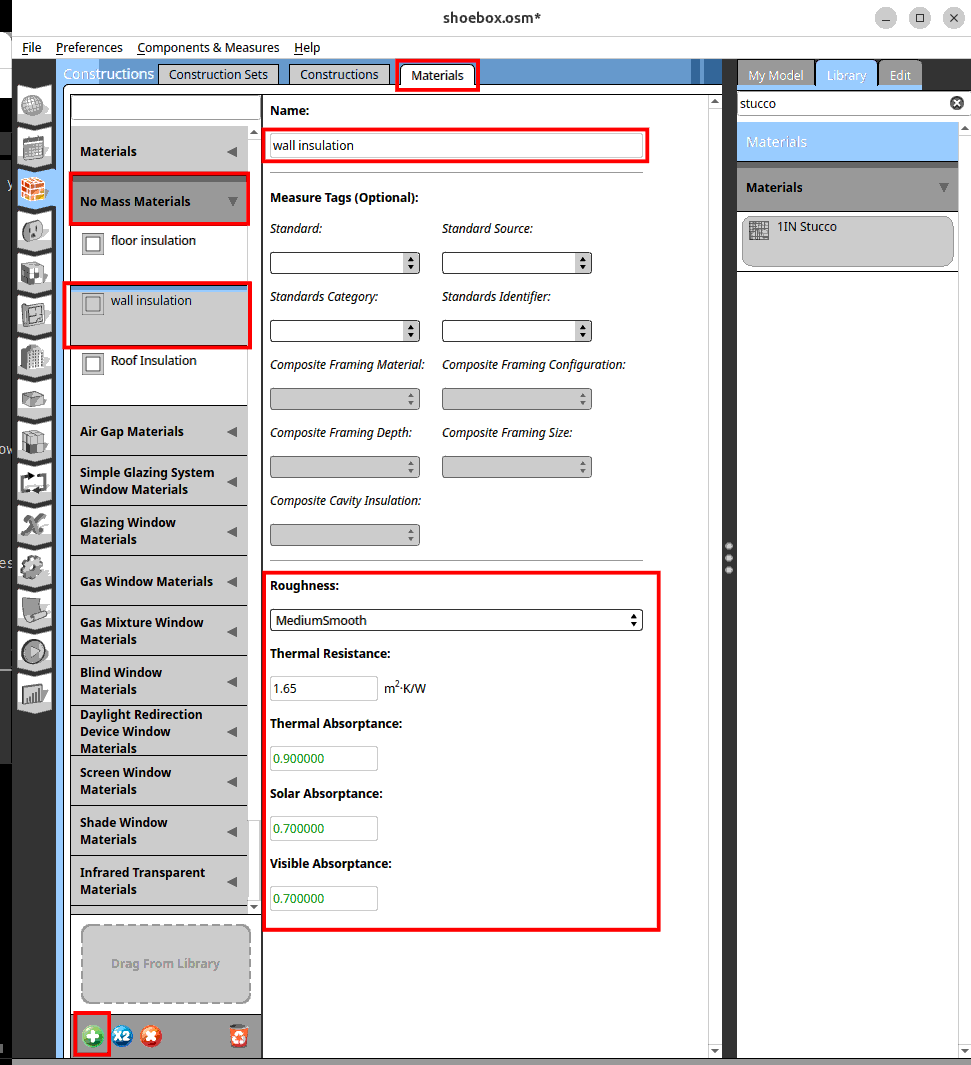The height and width of the screenshot is (1065, 971).
Task: Check the floor insulation checkbox
Action: [93, 243]
